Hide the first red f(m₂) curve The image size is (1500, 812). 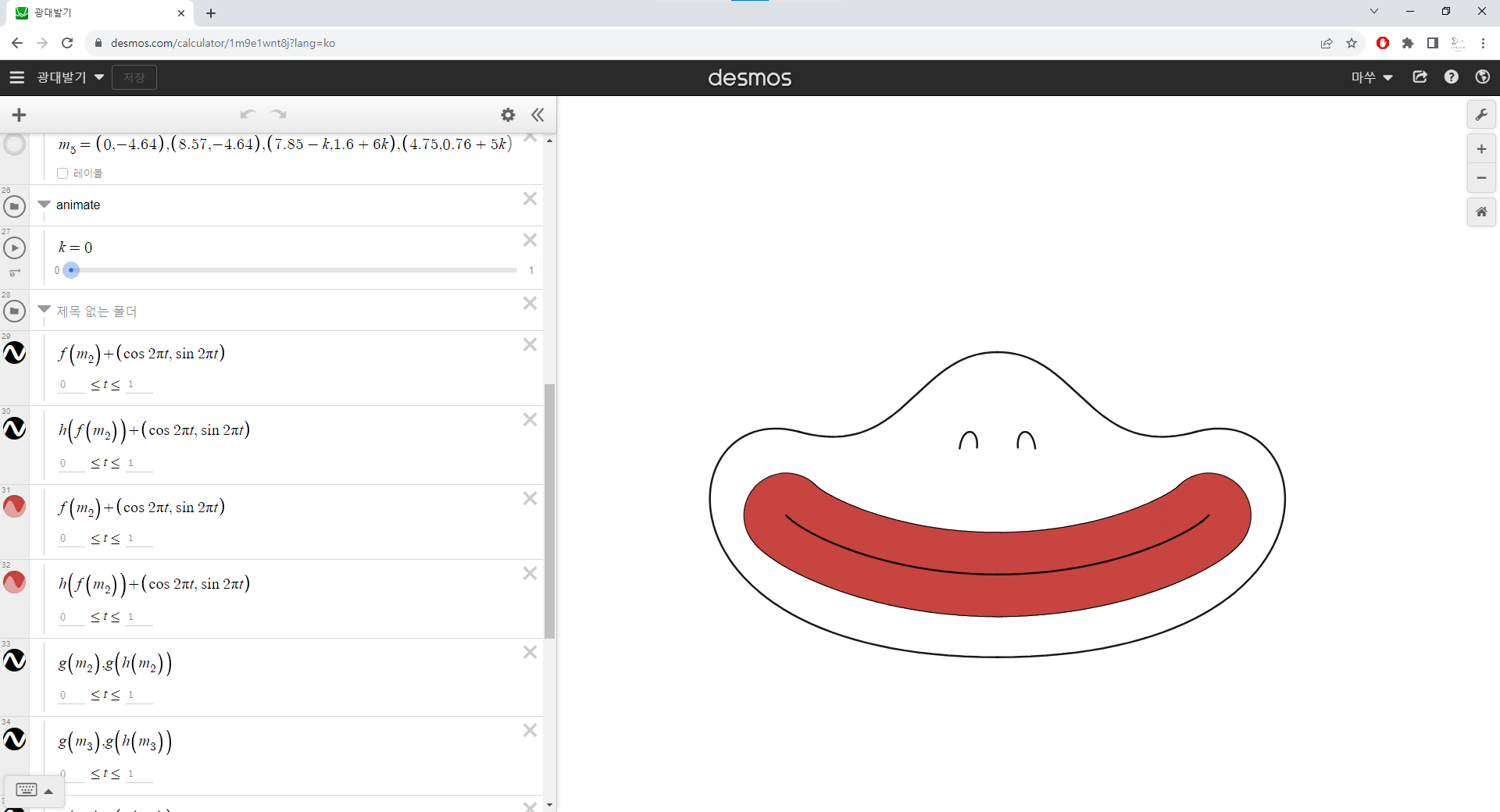click(x=15, y=507)
